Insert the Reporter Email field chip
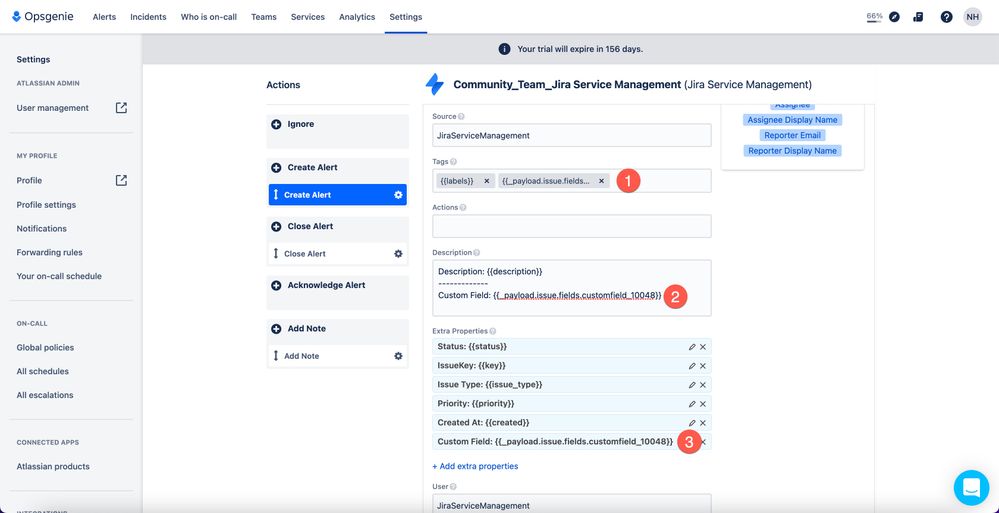The height and width of the screenshot is (513, 999). pyautogui.click(x=793, y=135)
